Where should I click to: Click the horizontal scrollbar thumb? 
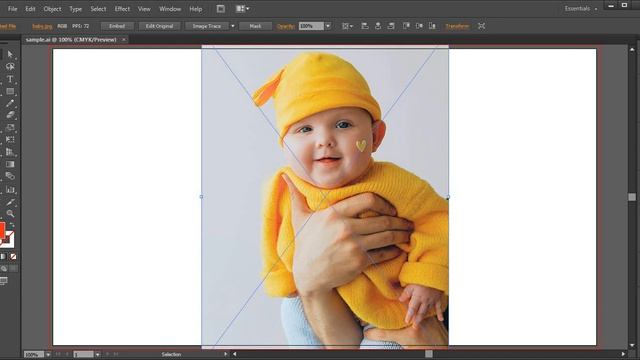click(x=429, y=354)
